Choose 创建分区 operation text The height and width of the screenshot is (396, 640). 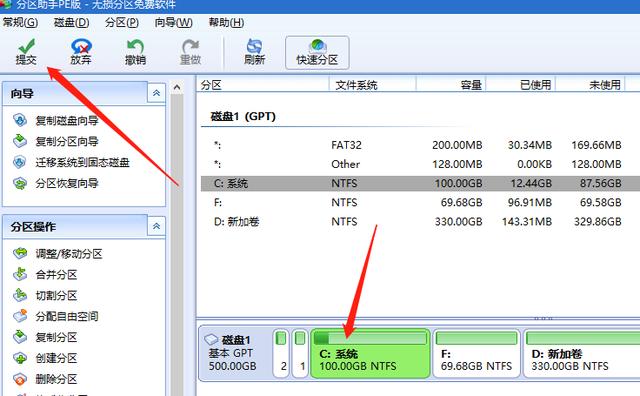[56, 358]
